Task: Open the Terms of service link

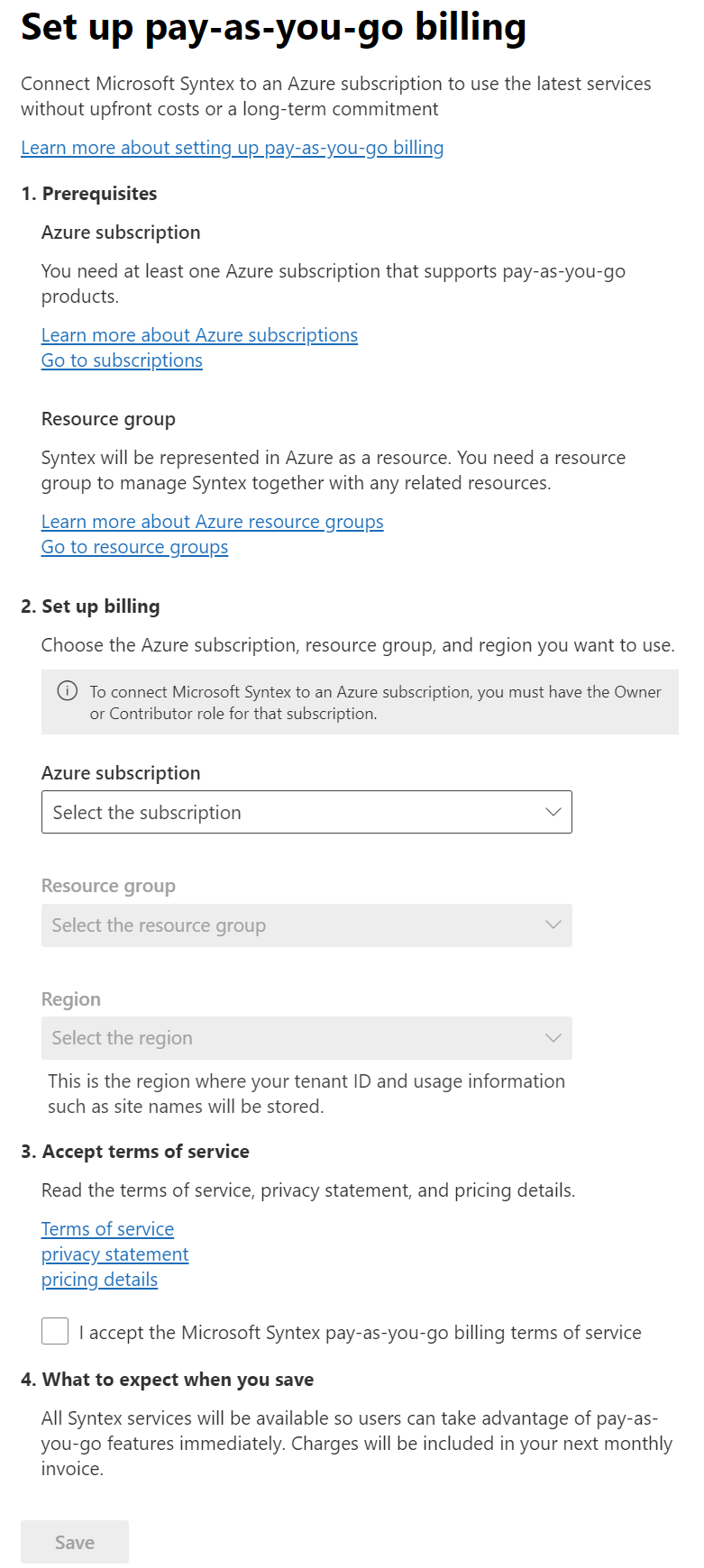Action: pos(107,1229)
